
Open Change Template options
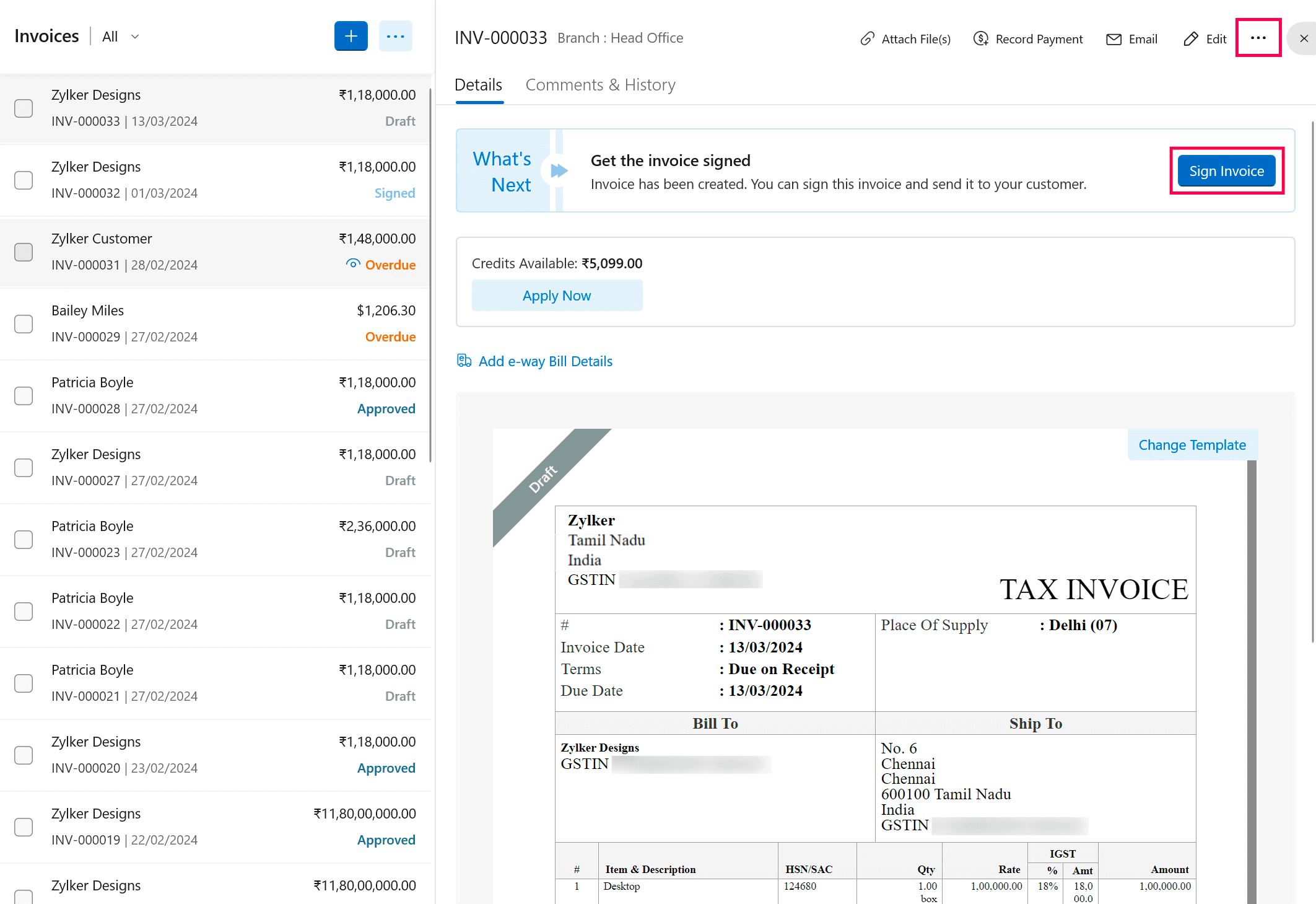click(1192, 445)
